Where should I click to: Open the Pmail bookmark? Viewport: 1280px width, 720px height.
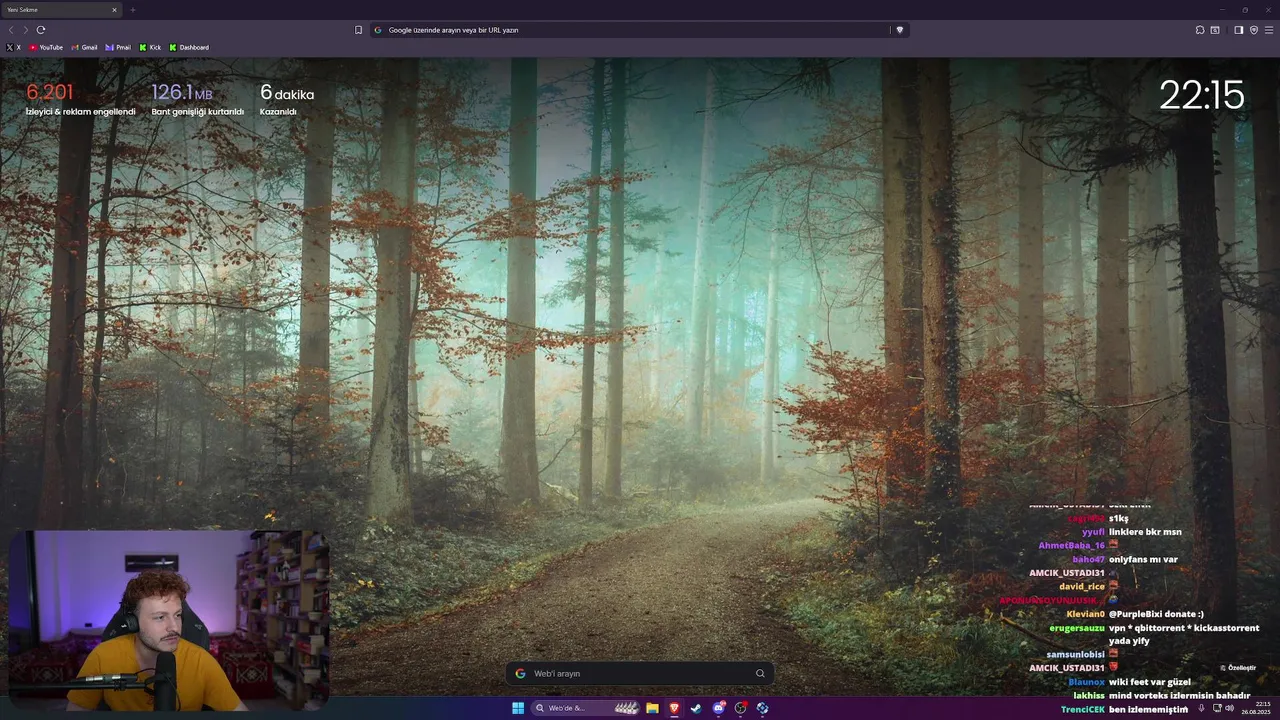[x=118, y=47]
